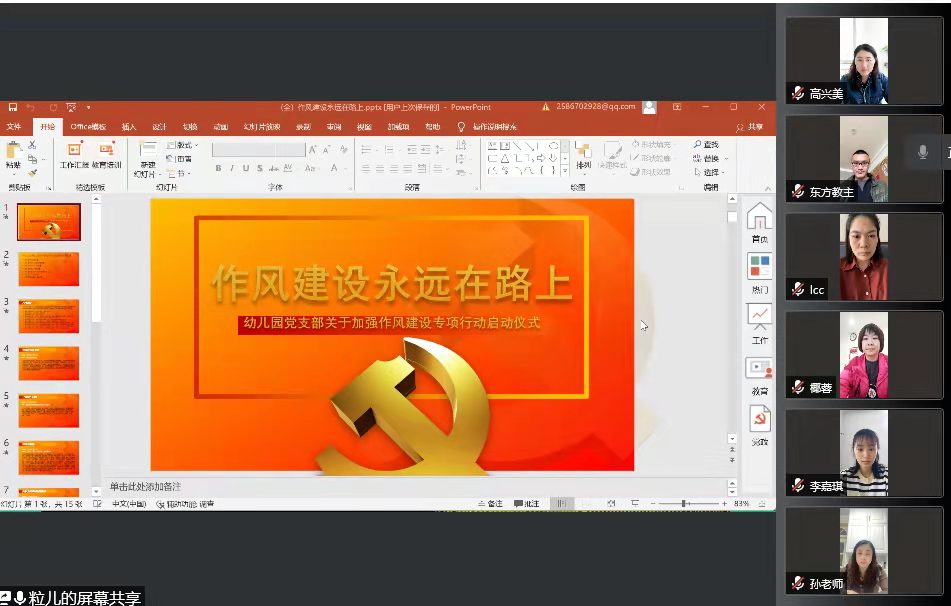Click the 操作说明搜索 tell me box

pos(488,127)
